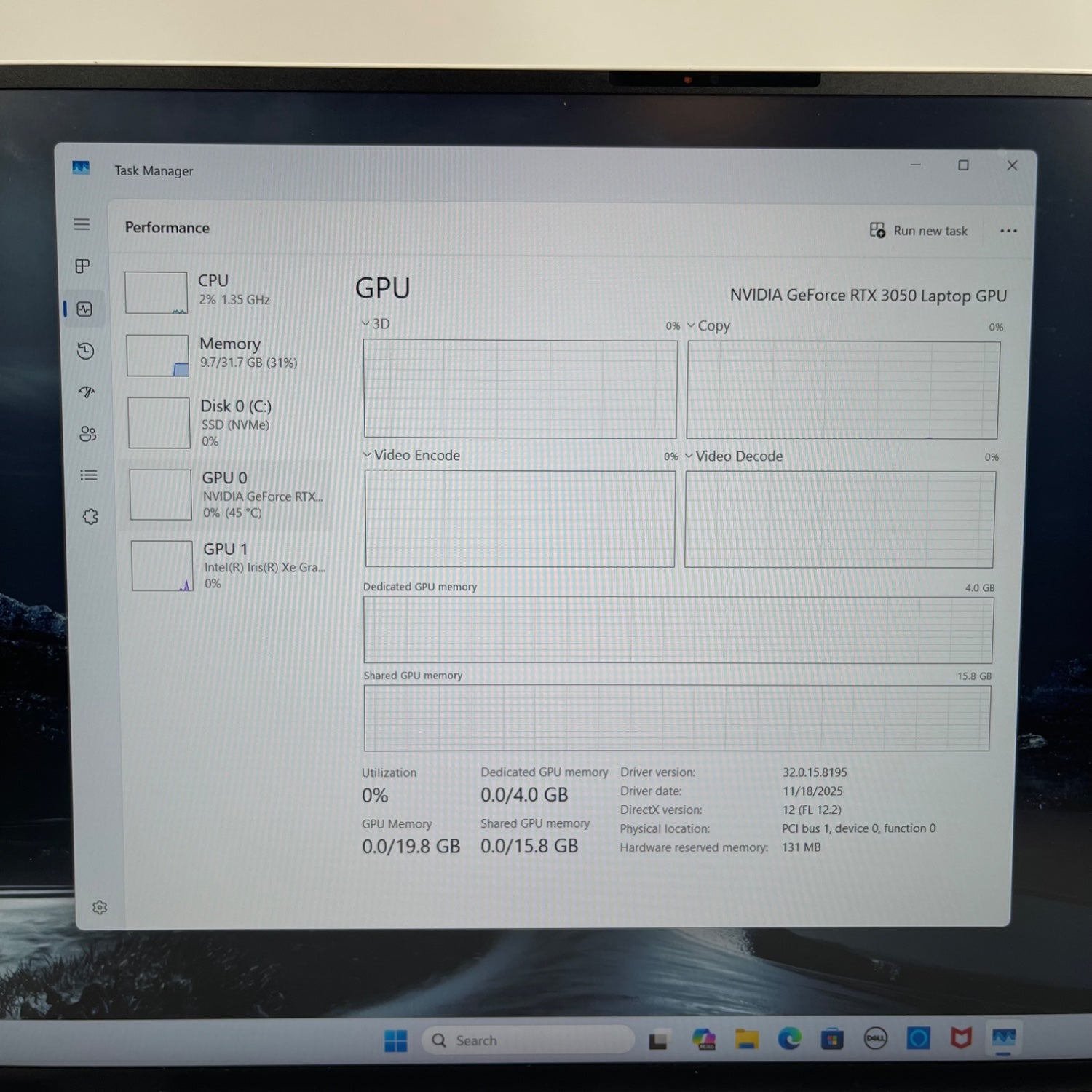The height and width of the screenshot is (1092, 1092).
Task: Open Microsoft Store from the taskbar
Action: pyautogui.click(x=832, y=1039)
